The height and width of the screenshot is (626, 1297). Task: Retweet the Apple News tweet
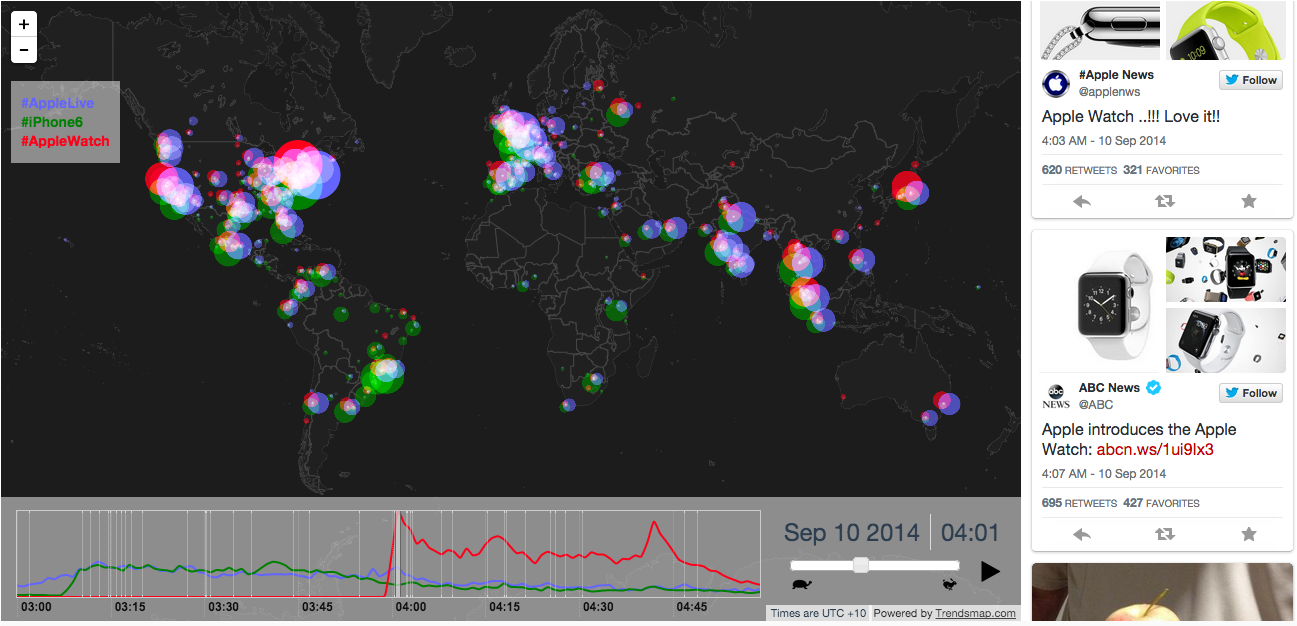click(1164, 201)
